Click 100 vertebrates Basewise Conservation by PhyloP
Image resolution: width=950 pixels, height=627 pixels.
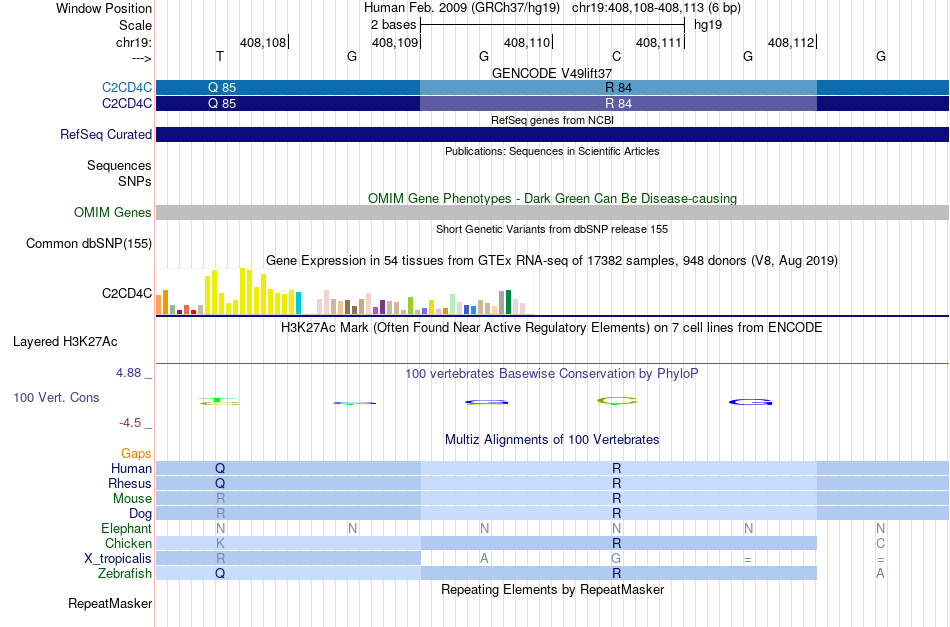[x=552, y=373]
